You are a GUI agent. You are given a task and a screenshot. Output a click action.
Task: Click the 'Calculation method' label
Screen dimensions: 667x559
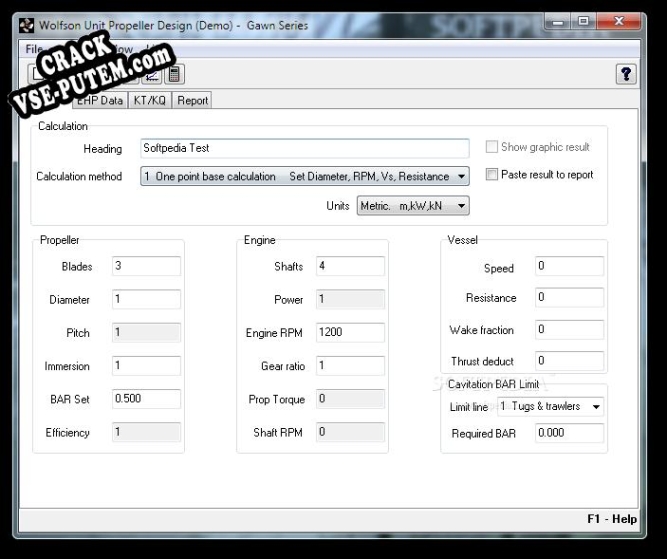79,177
